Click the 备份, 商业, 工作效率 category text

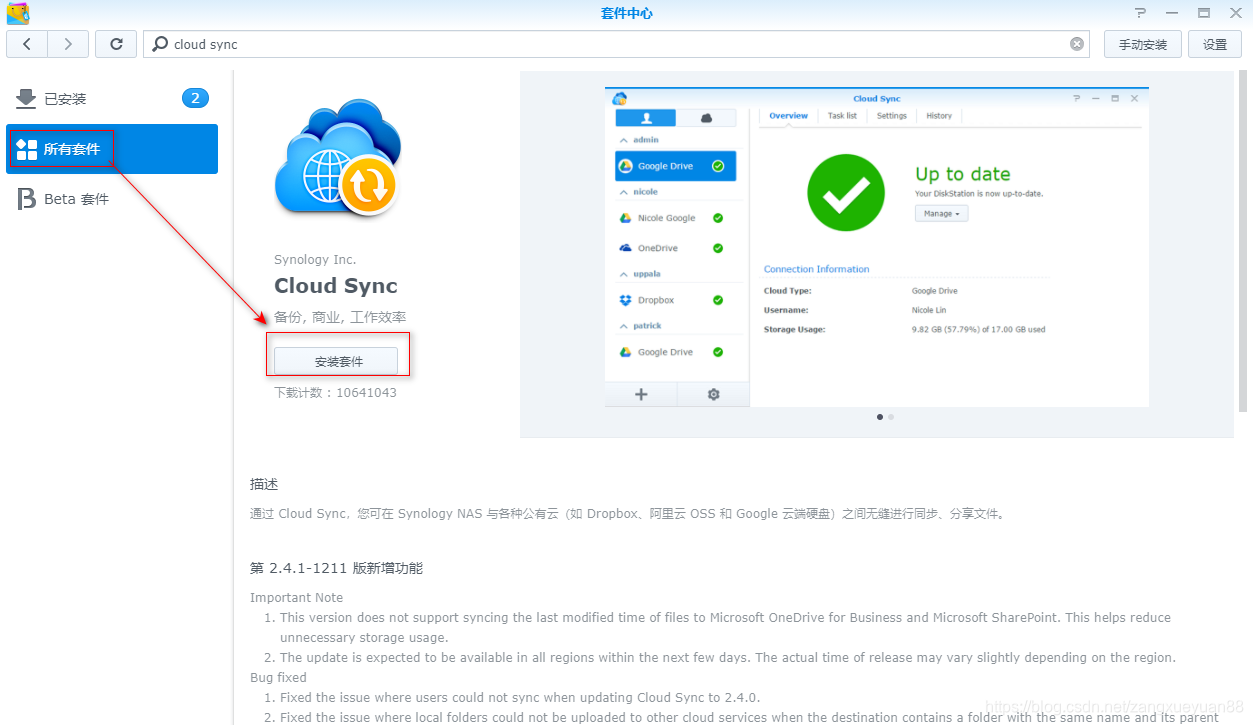click(340, 317)
